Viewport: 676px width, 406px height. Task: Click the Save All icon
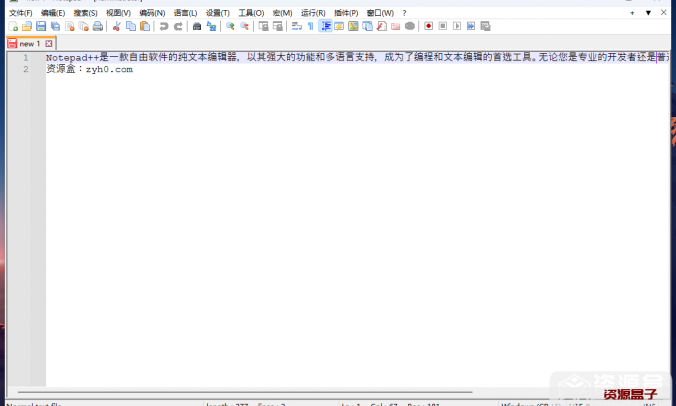point(55,26)
